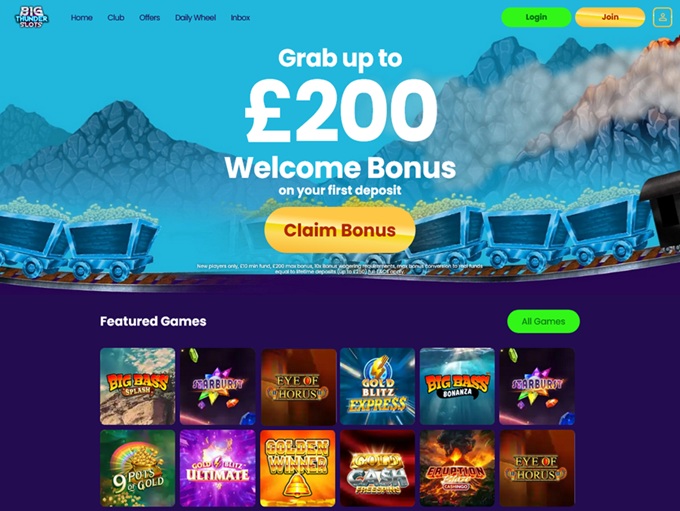Claim the welcome bonus

pyautogui.click(x=340, y=230)
